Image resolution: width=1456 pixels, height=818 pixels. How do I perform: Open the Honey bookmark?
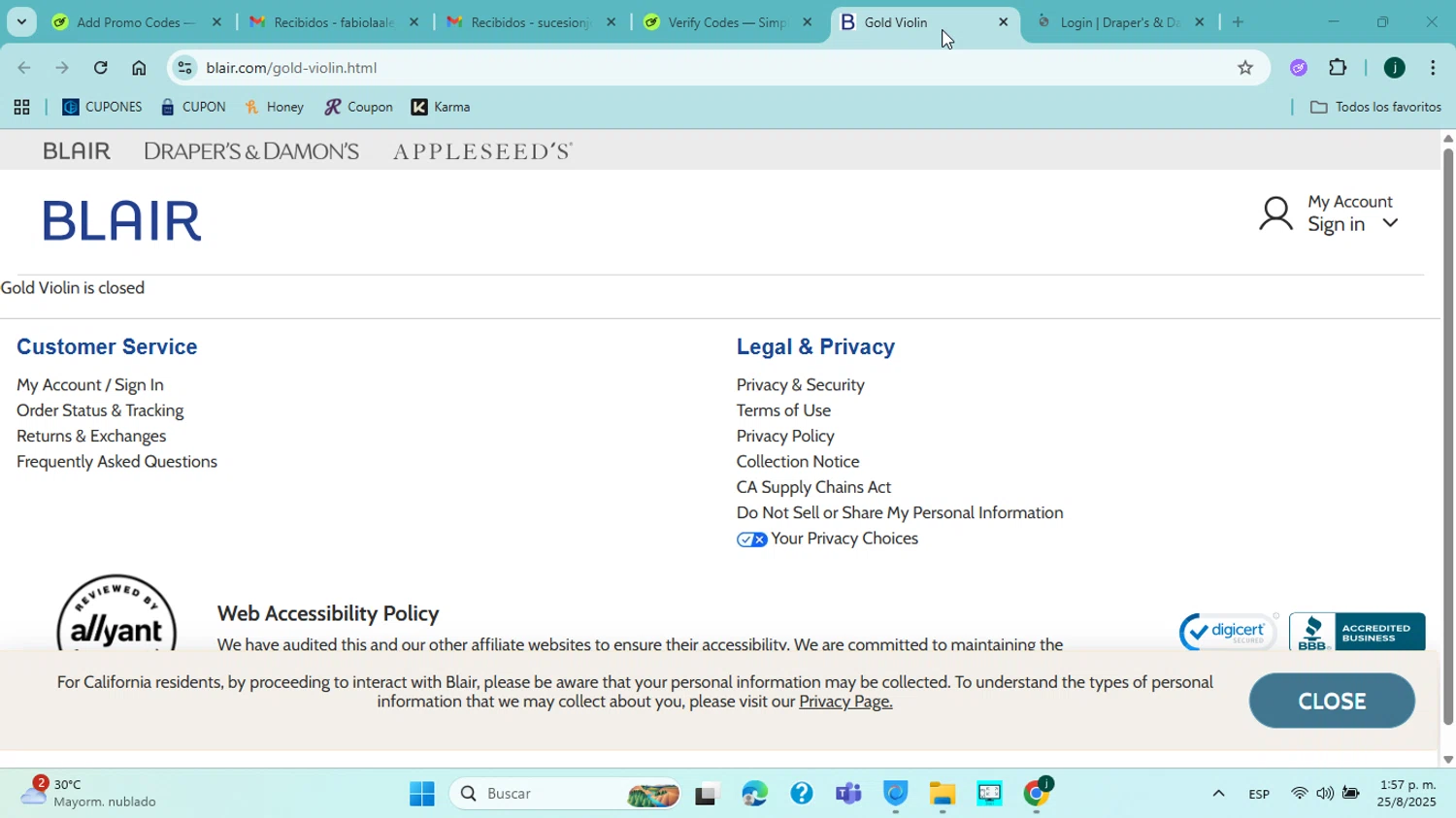[275, 108]
